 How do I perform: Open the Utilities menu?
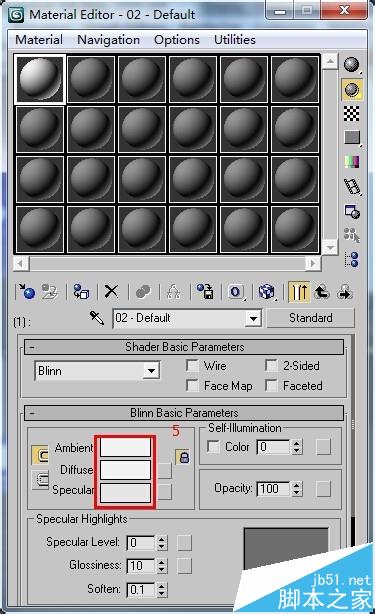[x=235, y=40]
